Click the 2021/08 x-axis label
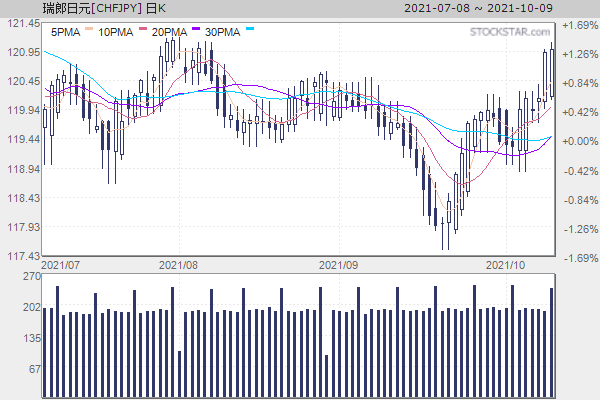The width and height of the screenshot is (600, 400). point(180,265)
